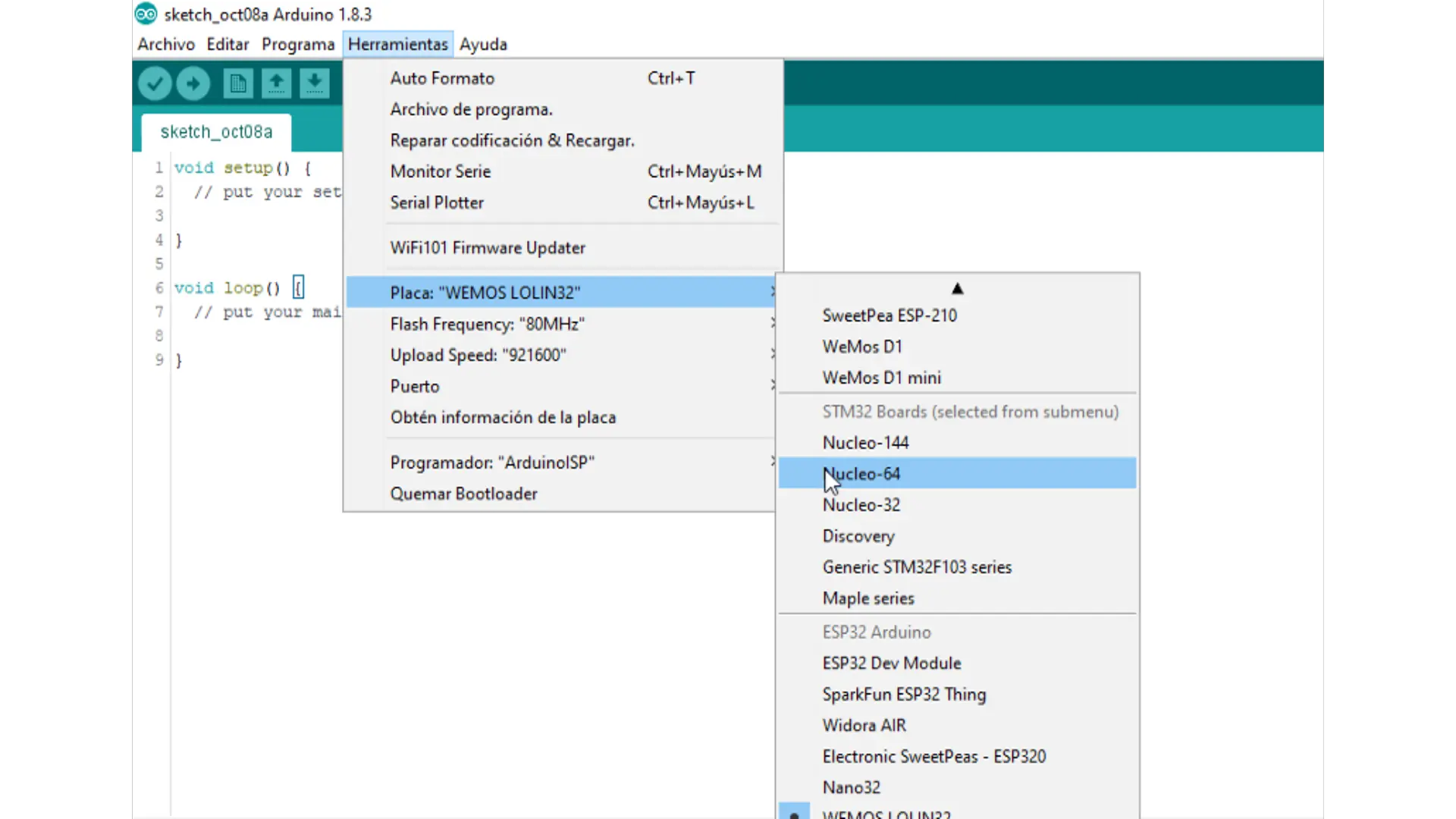Select Widora AIR board
This screenshot has height=819, width=1456.
957,725
